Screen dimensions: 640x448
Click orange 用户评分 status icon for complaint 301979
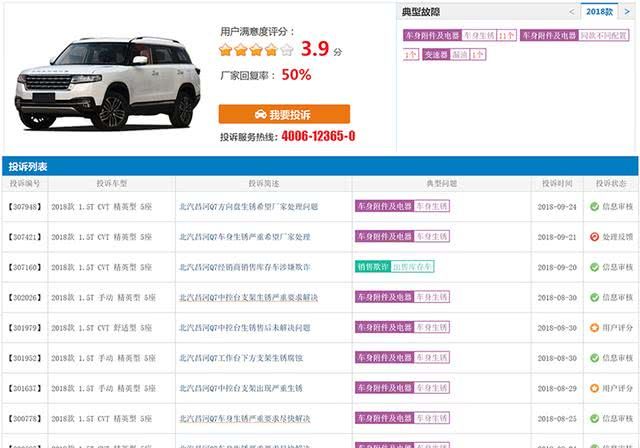(x=594, y=328)
